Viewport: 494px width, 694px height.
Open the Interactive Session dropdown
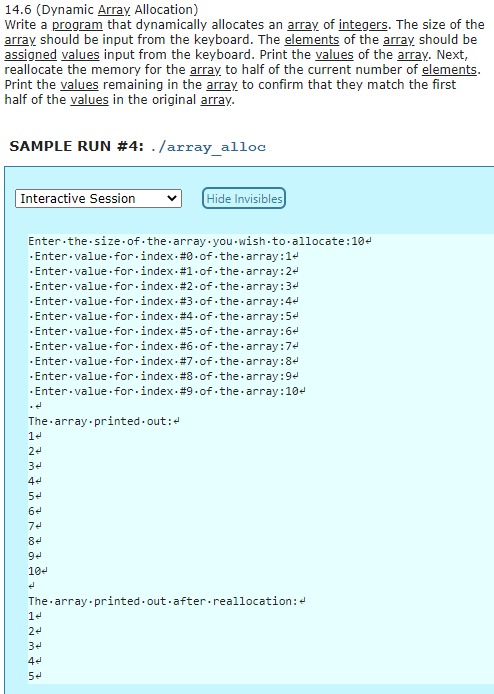tap(98, 198)
